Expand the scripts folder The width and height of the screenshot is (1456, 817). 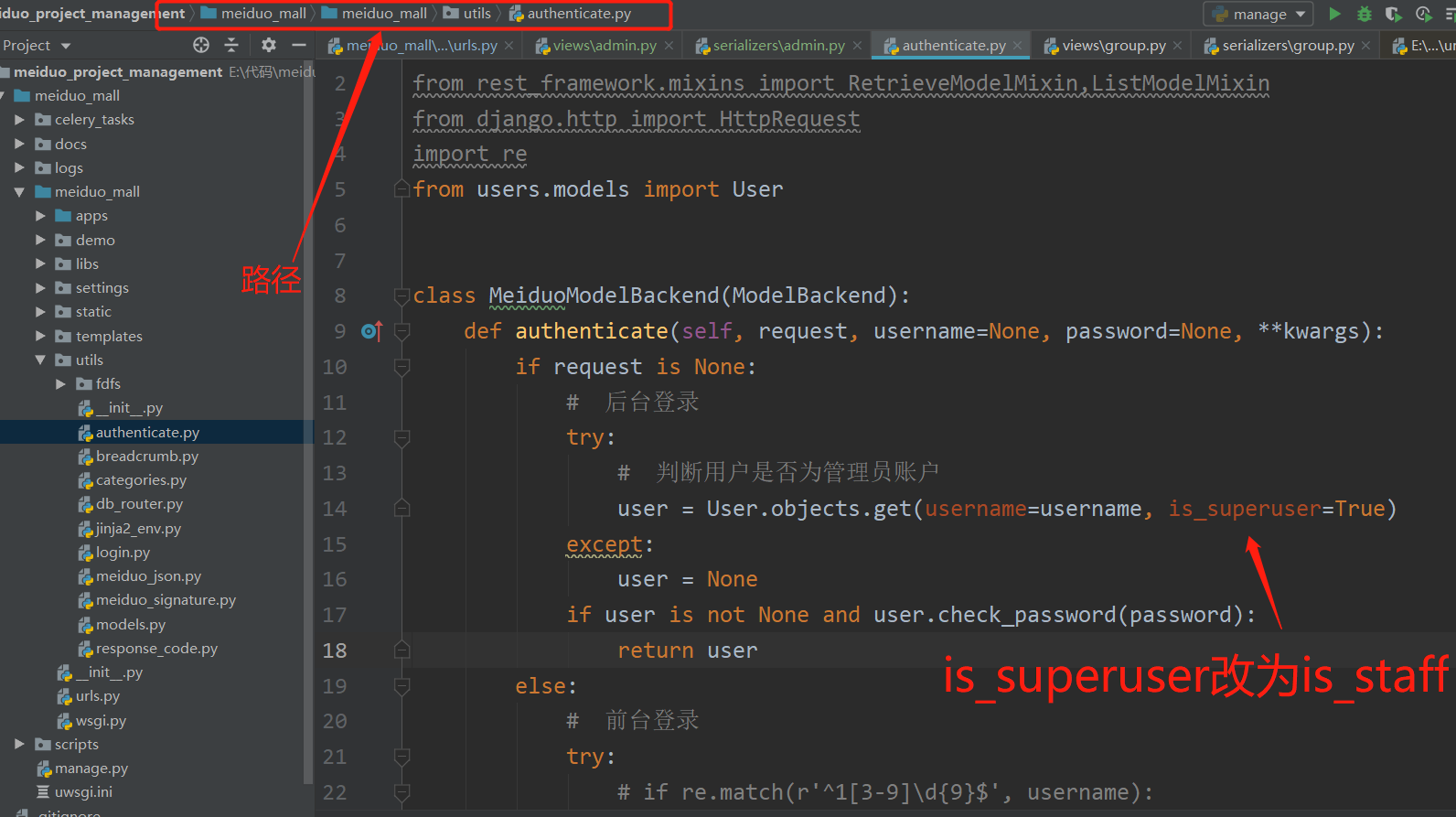tap(19, 744)
